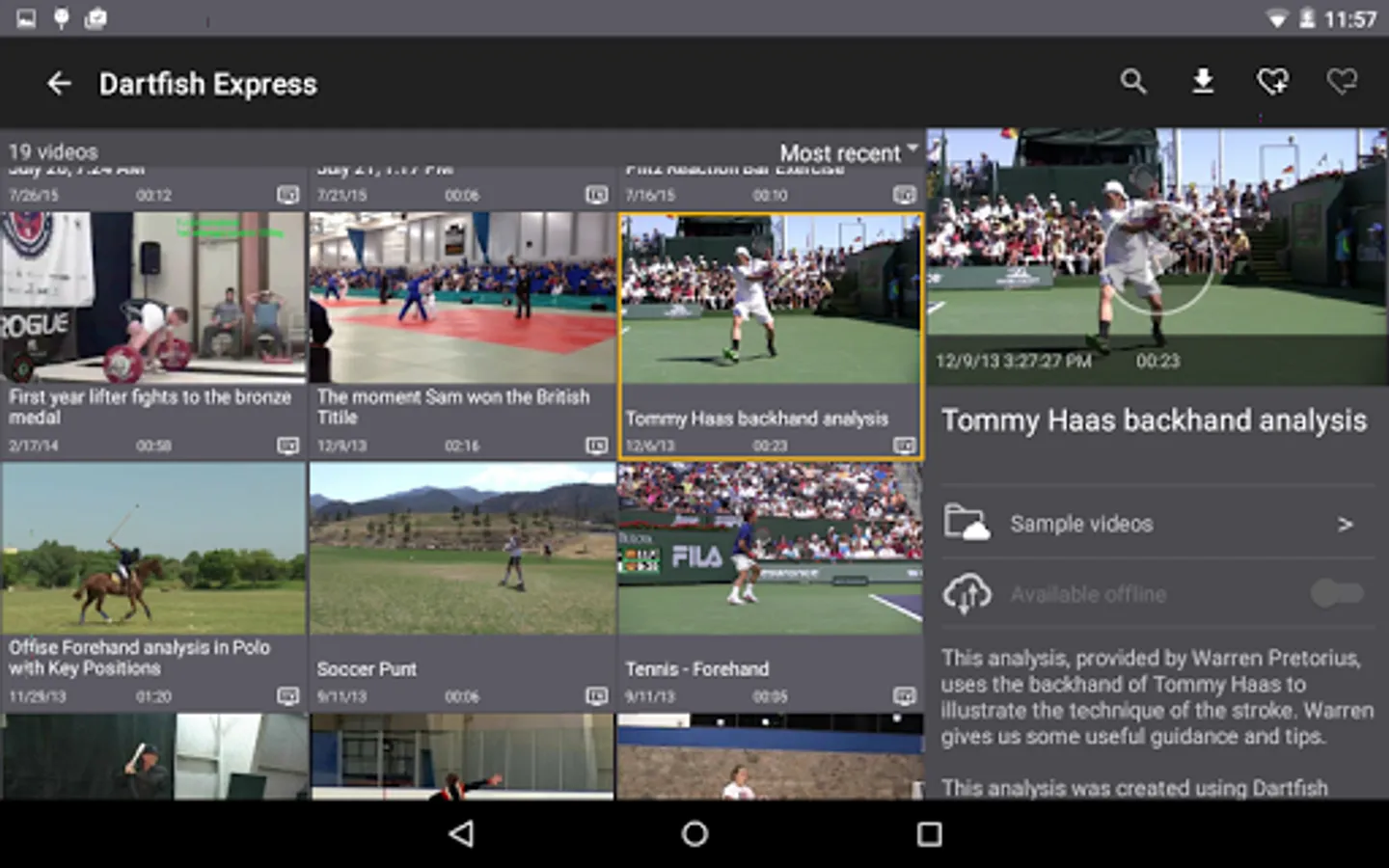The image size is (1389, 868).
Task: Open the weightlifter video thumbnail
Action: [153, 298]
